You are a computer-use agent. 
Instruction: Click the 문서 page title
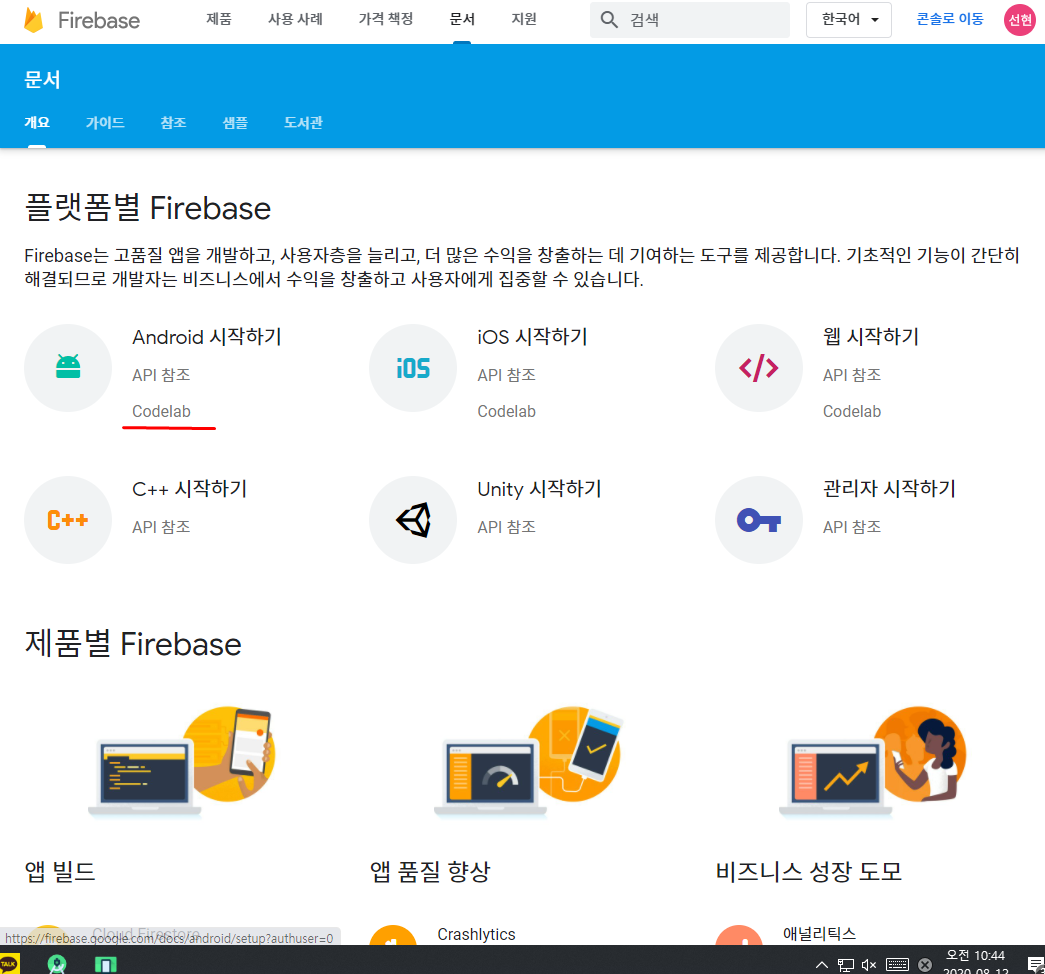tap(42, 79)
